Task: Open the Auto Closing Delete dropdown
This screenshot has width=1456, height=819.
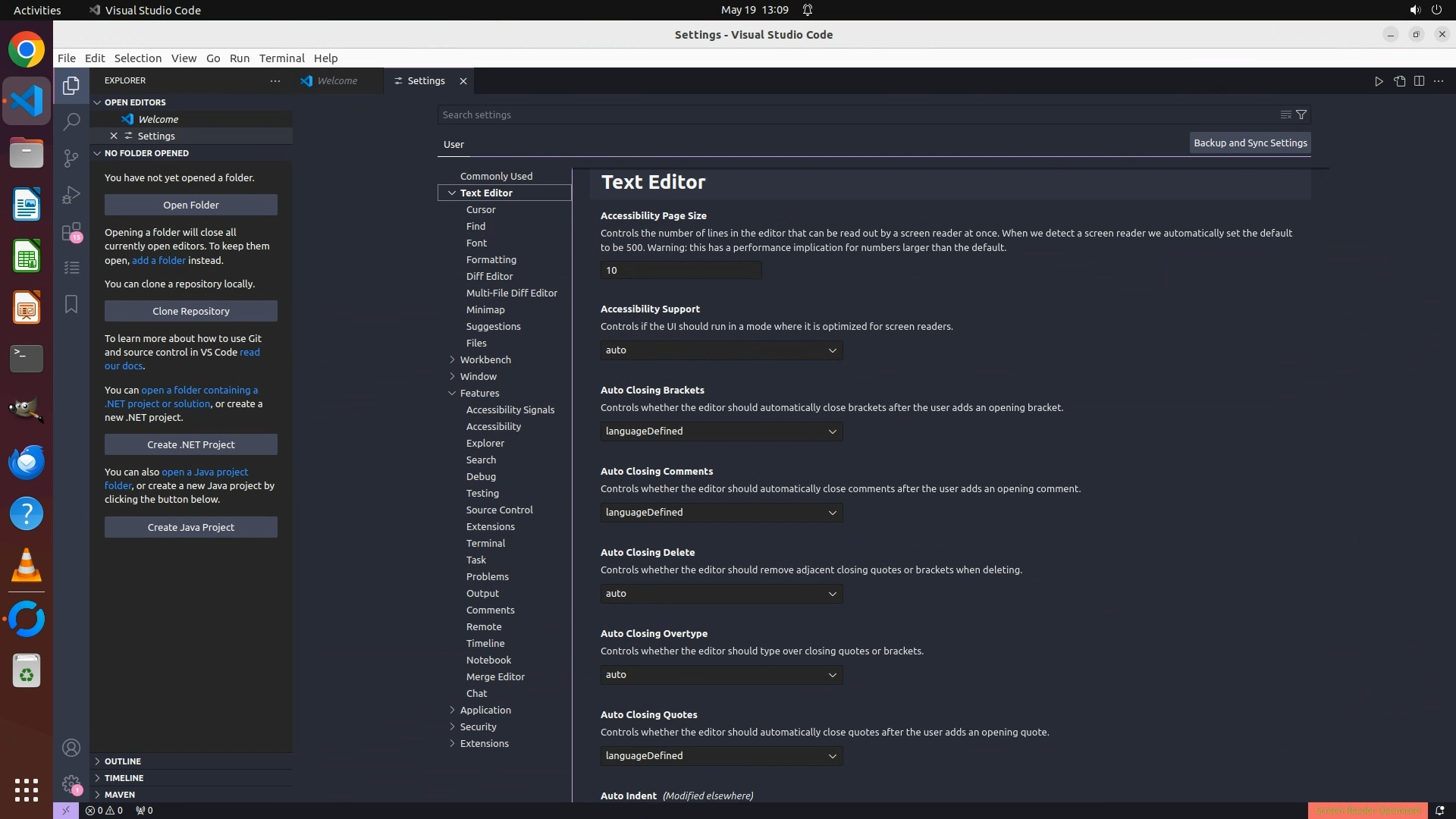Action: [720, 594]
